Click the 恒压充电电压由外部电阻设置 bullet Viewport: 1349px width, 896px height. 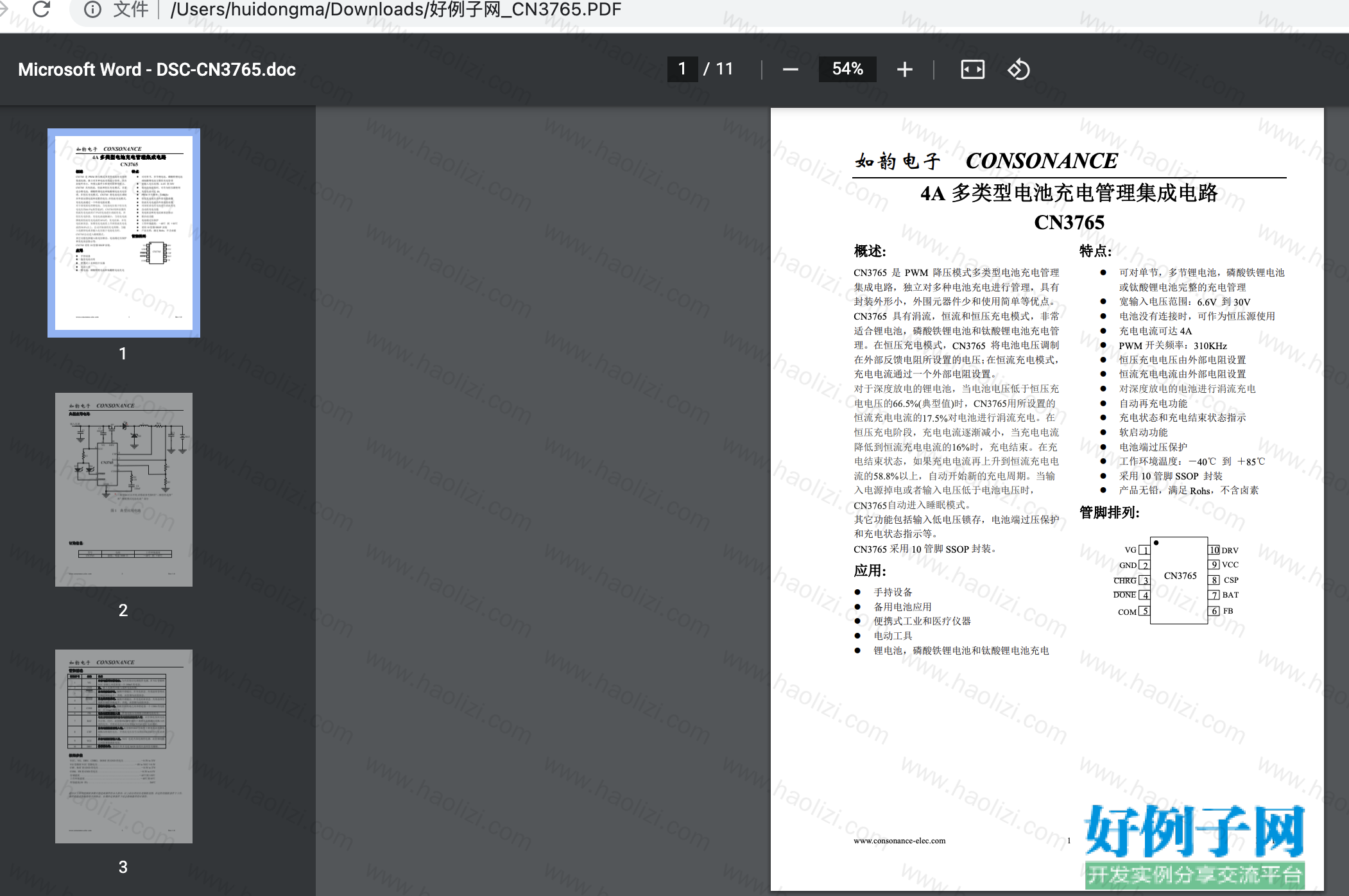coord(1182,360)
